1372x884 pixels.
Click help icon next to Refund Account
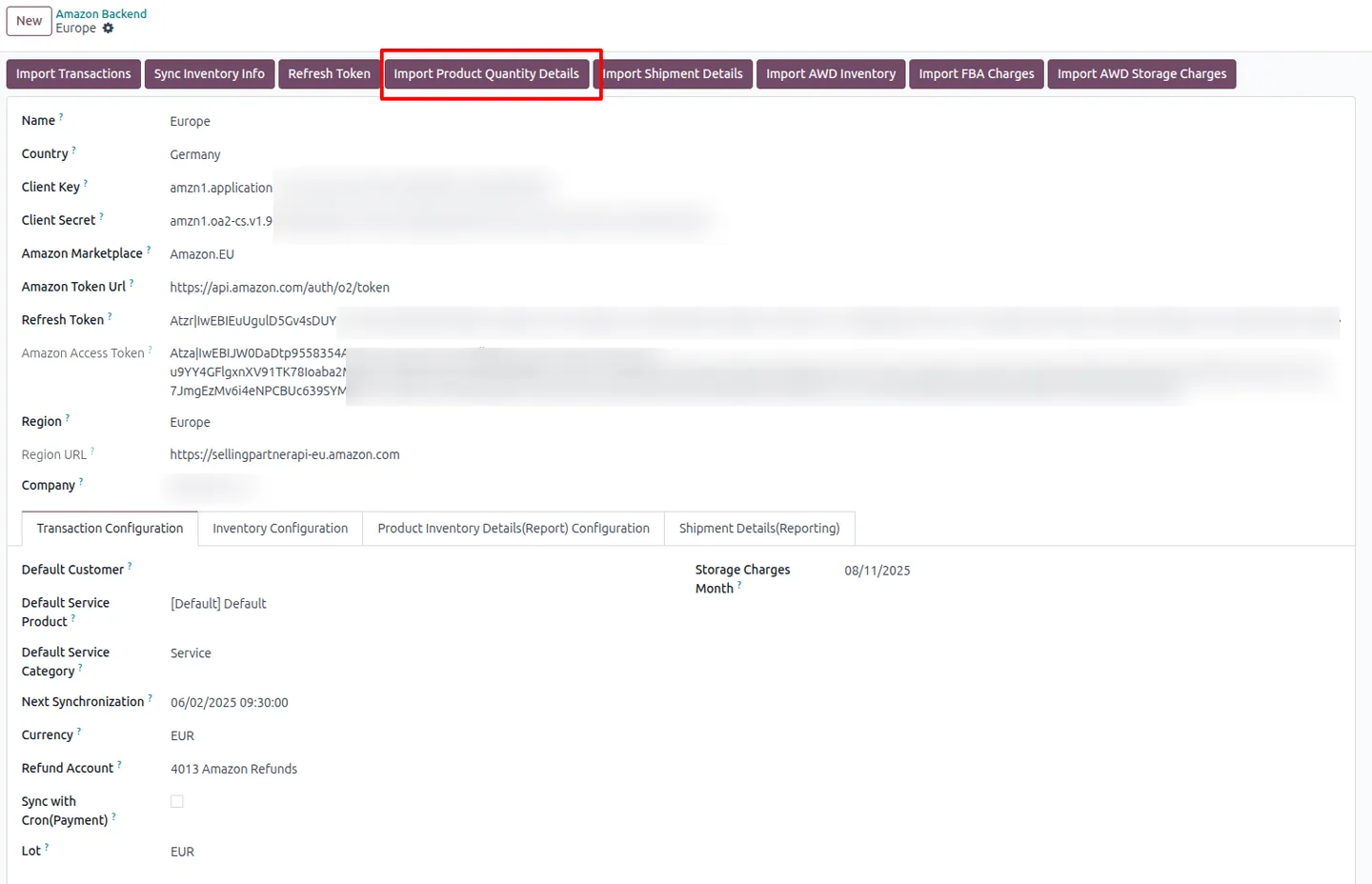pyautogui.click(x=119, y=765)
